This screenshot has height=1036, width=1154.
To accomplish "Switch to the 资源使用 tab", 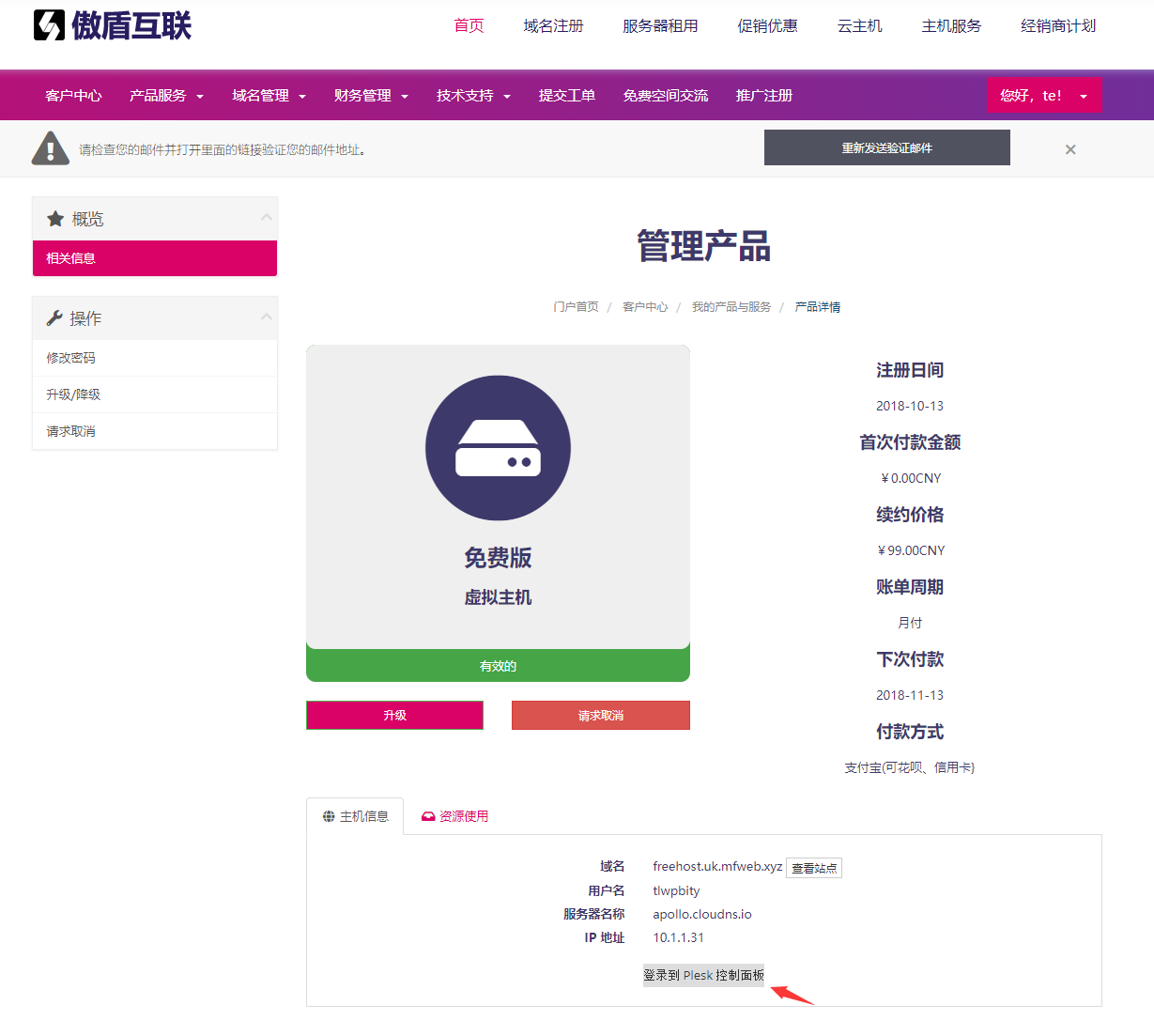I will click(x=454, y=816).
